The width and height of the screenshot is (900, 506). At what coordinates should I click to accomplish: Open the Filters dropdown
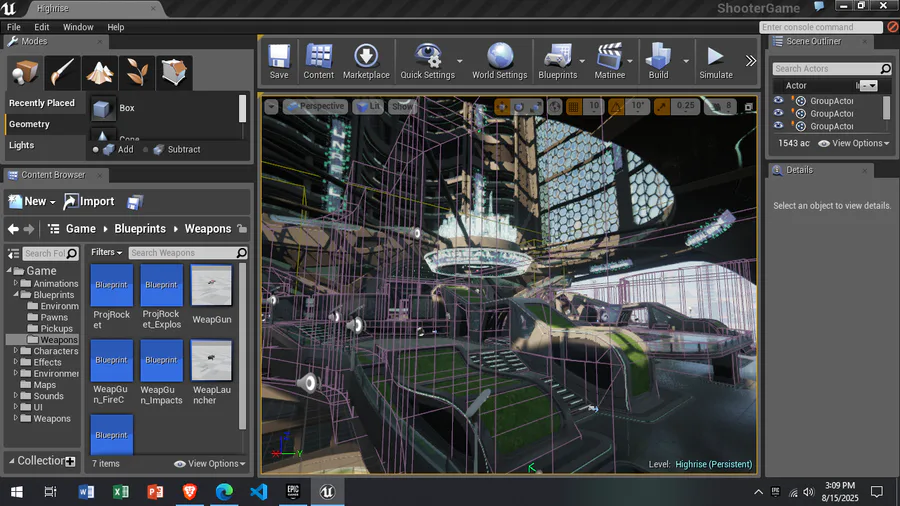pyautogui.click(x=106, y=252)
